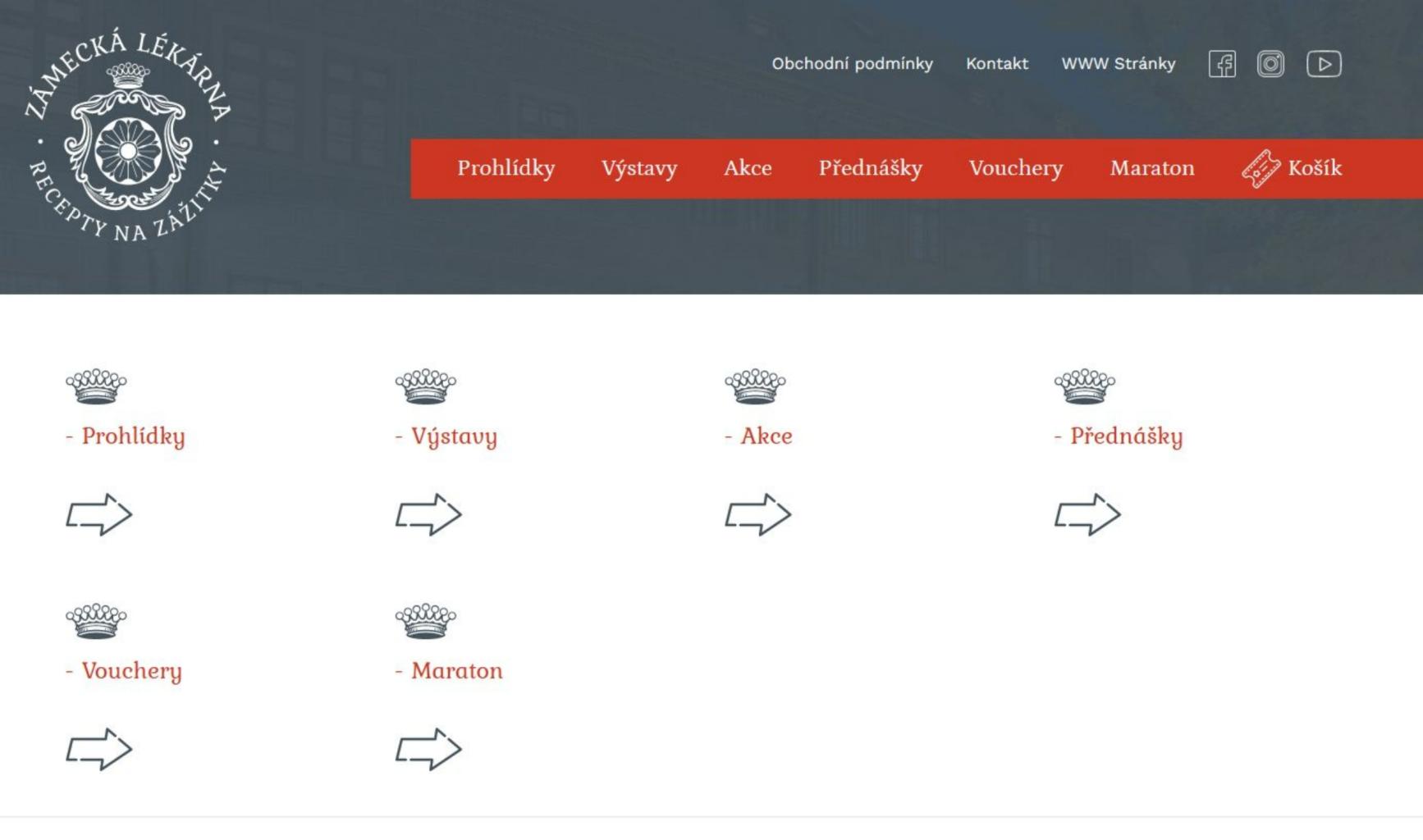
Task: Click the arrow under Prohlídky
Action: 99,514
